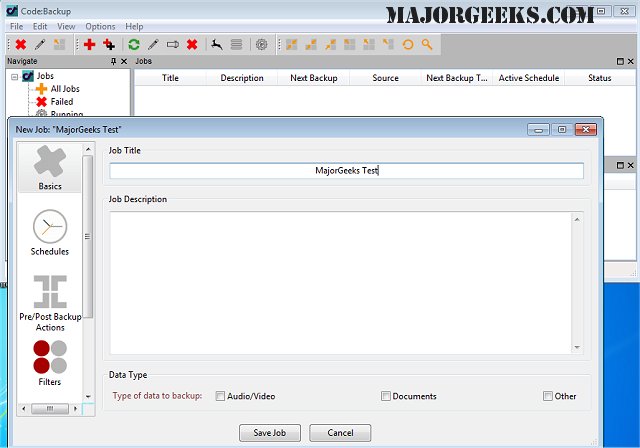Click the black running deer icon
This screenshot has height=448, width=640.
pos(217,44)
